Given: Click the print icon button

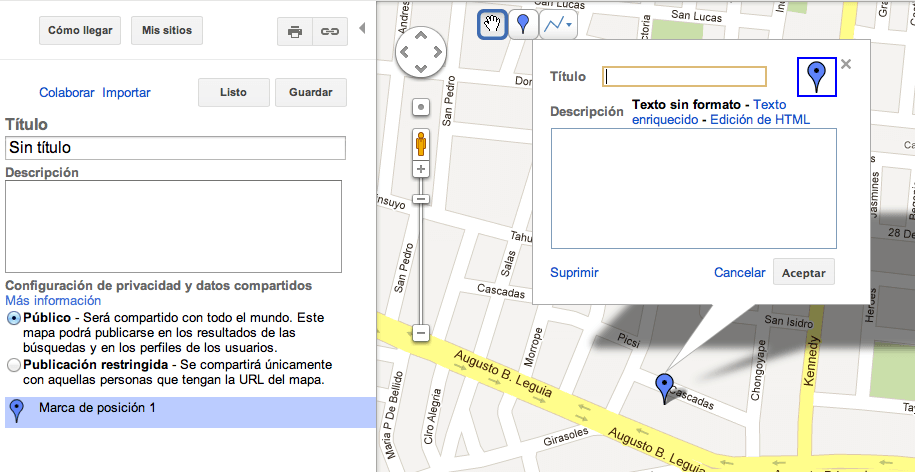Looking at the screenshot, I should point(295,32).
